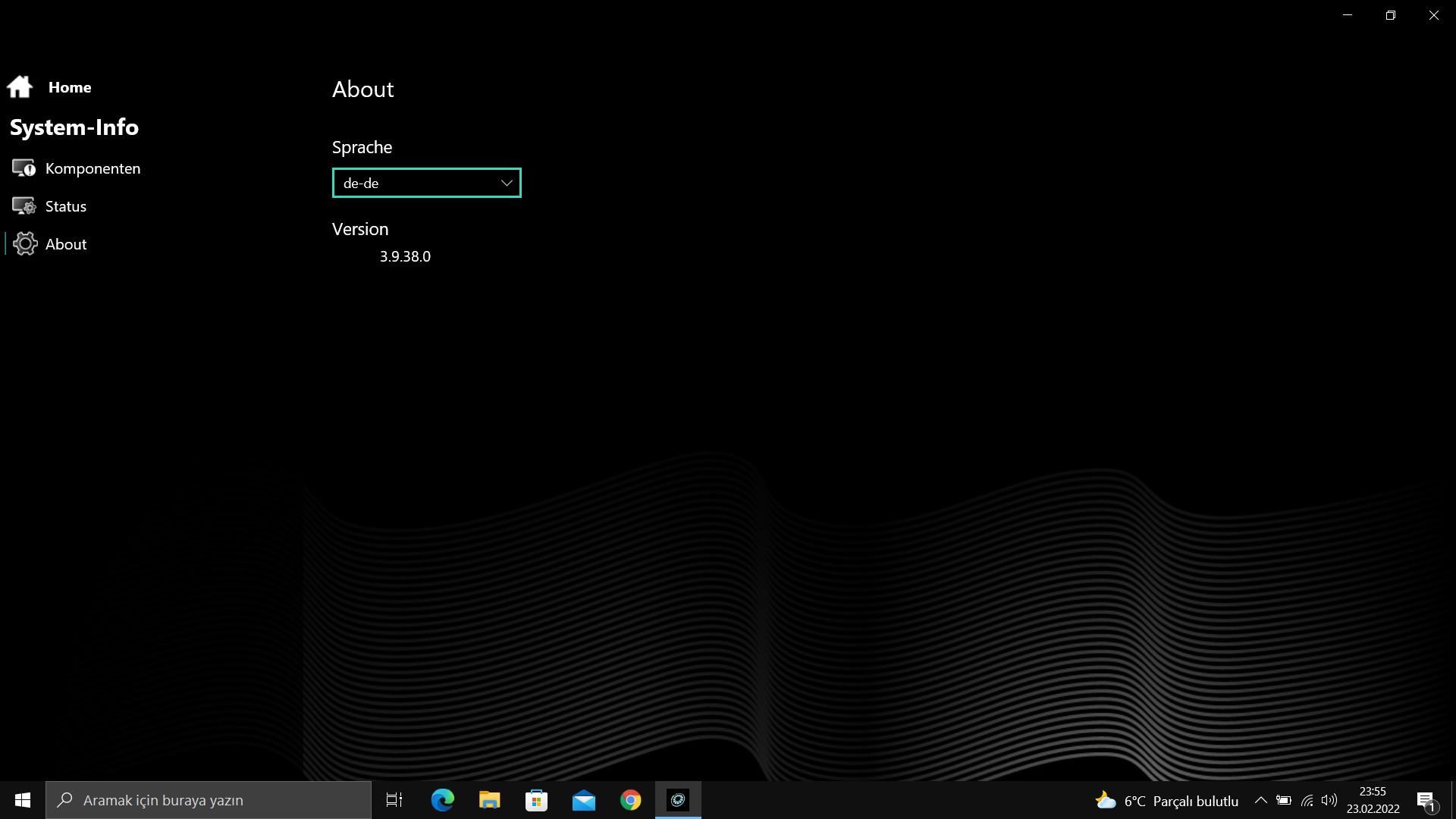
Task: Click the About gear icon
Action: click(25, 243)
